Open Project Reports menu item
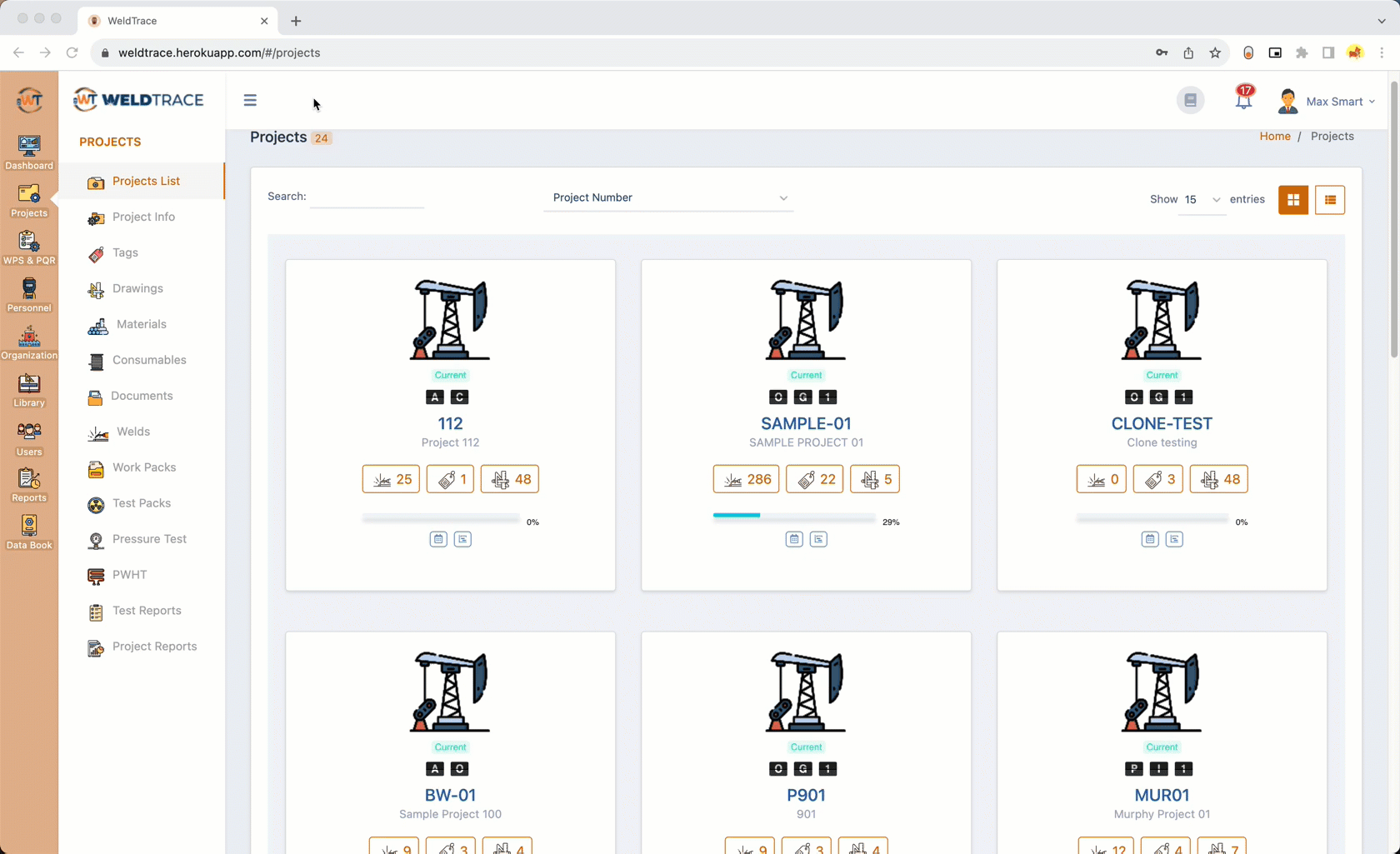 [x=142, y=647]
